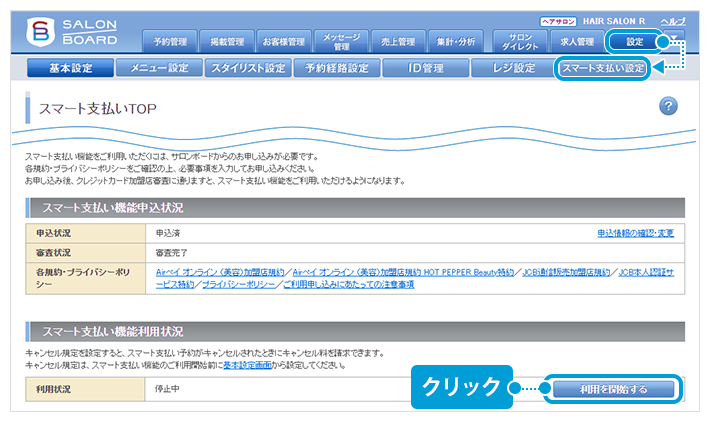The width and height of the screenshot is (710, 422).
Task: Click the サロンダイレクト menu item
Action: pyautogui.click(x=520, y=41)
